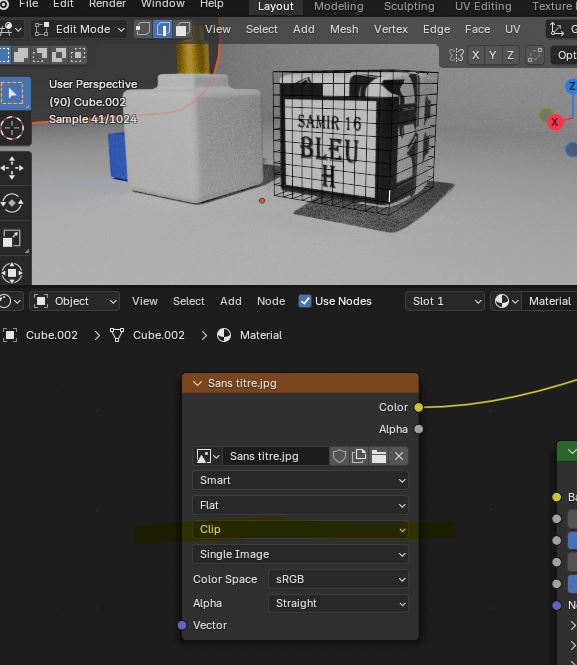Activate the Transform tool

coord(13,273)
